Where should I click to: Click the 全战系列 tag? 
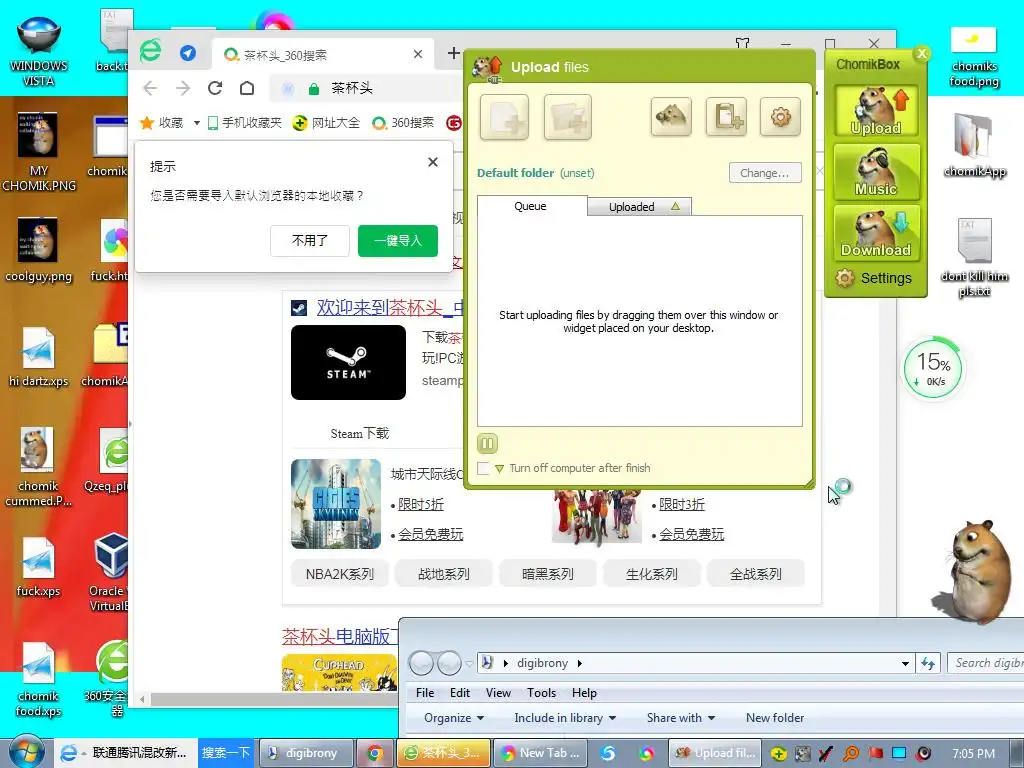(756, 574)
